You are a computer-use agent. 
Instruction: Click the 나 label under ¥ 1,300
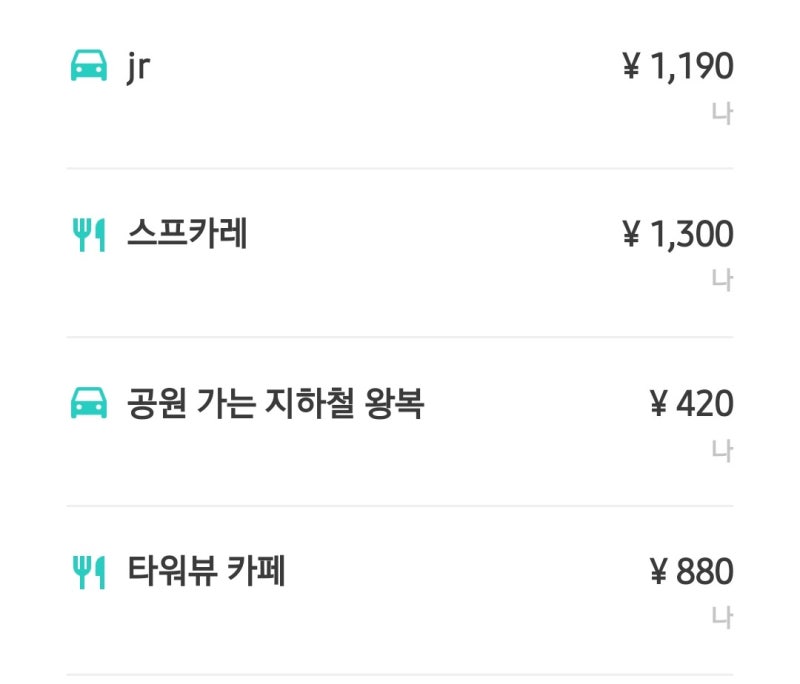click(x=722, y=280)
